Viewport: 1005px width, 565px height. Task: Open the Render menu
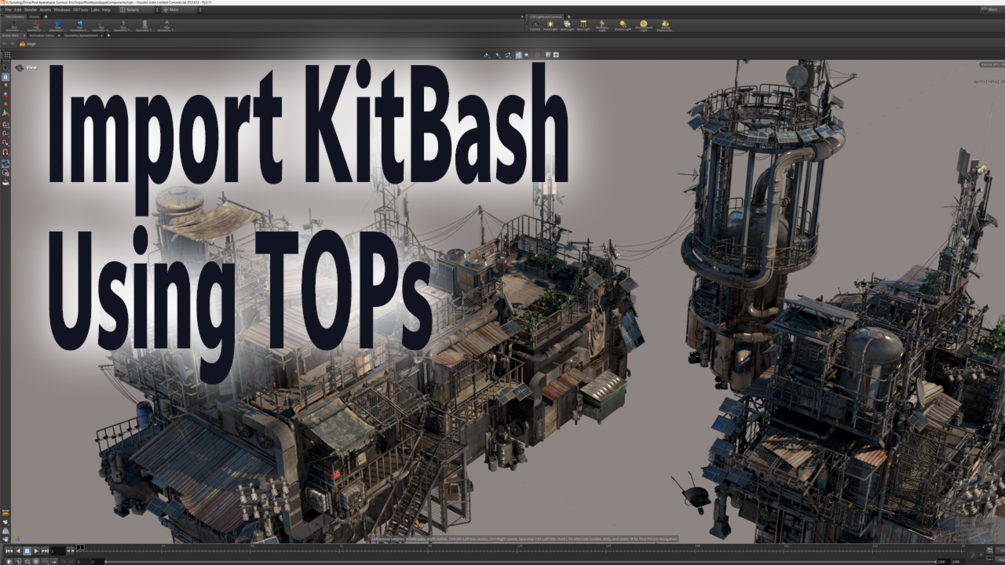point(30,10)
